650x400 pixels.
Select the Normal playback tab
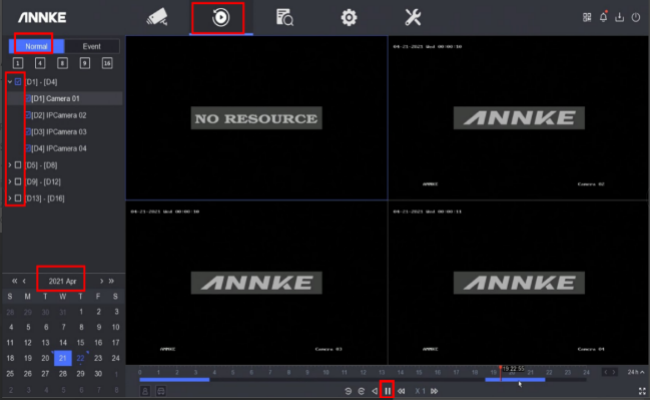coord(36,46)
